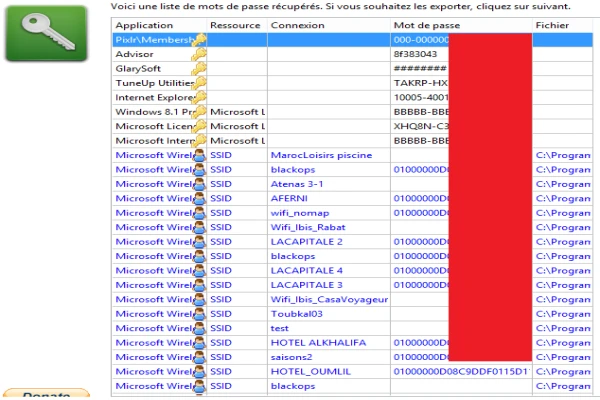Click the Toubkal03 connection name
The width and height of the screenshot is (600, 400).
297,314
